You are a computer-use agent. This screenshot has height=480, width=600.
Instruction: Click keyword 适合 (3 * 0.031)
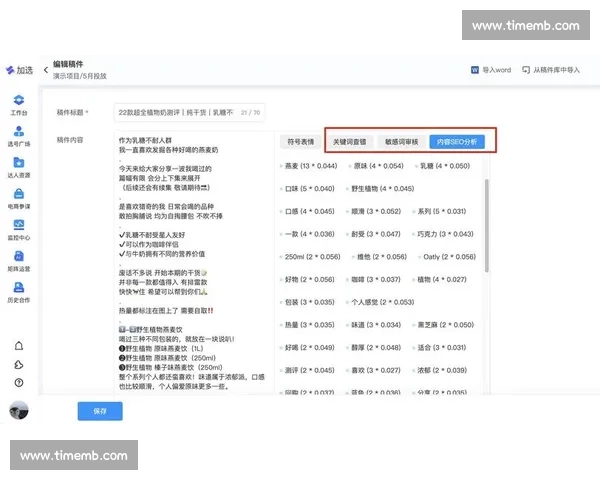pos(442,348)
